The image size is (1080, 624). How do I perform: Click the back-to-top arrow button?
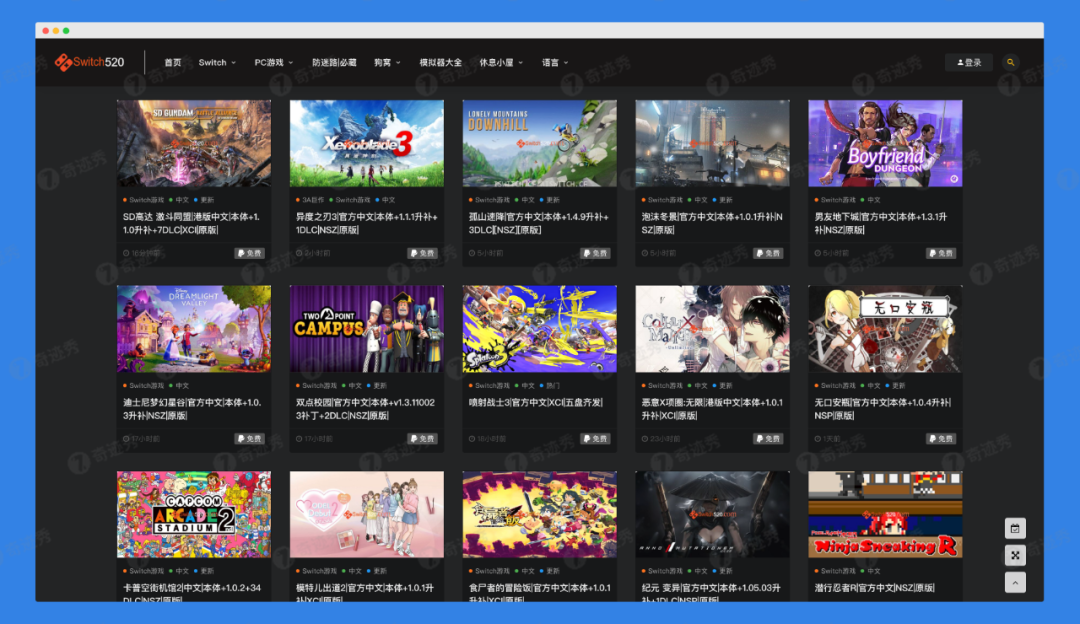1015,583
